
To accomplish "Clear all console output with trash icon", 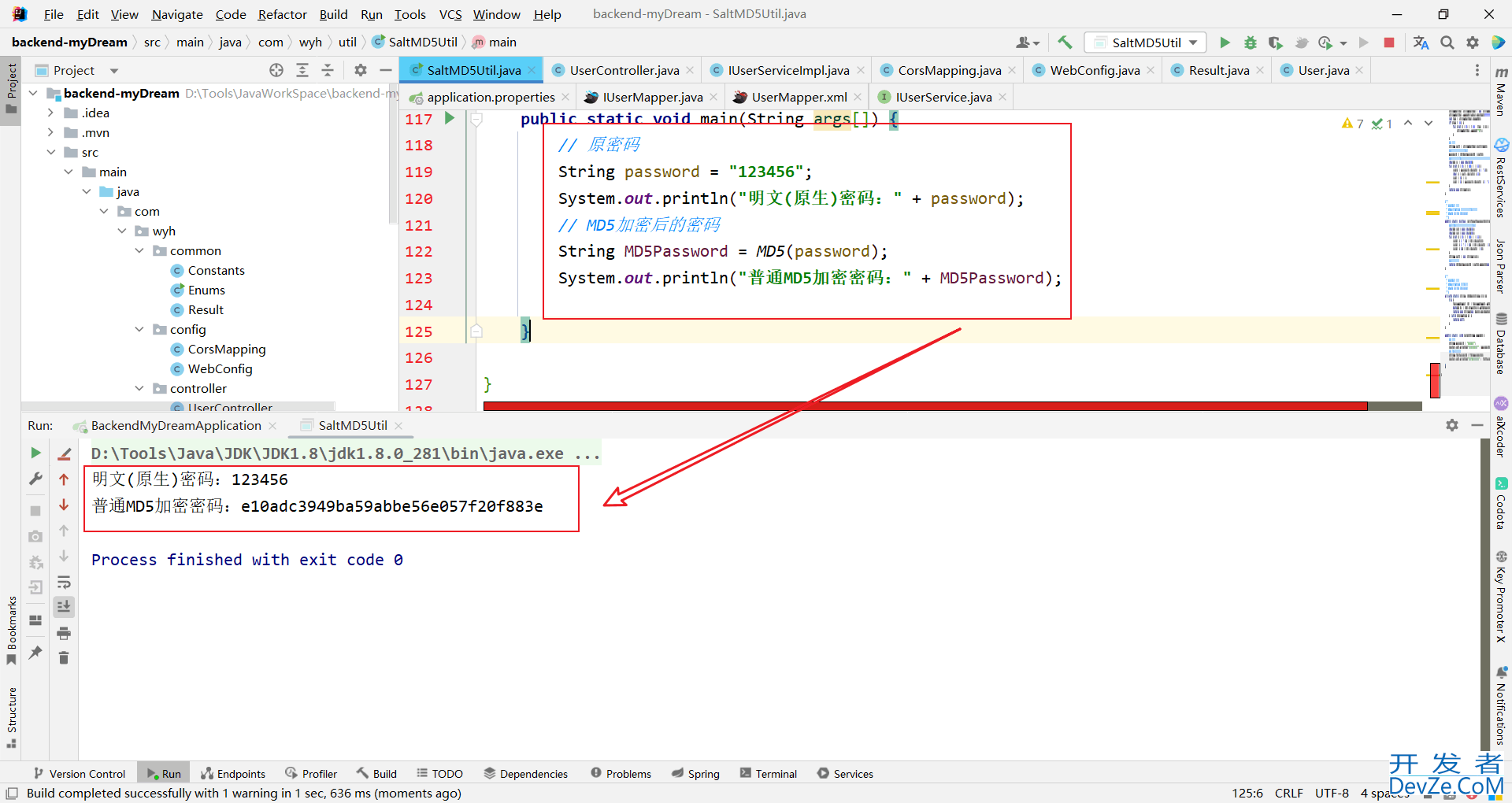I will [64, 657].
